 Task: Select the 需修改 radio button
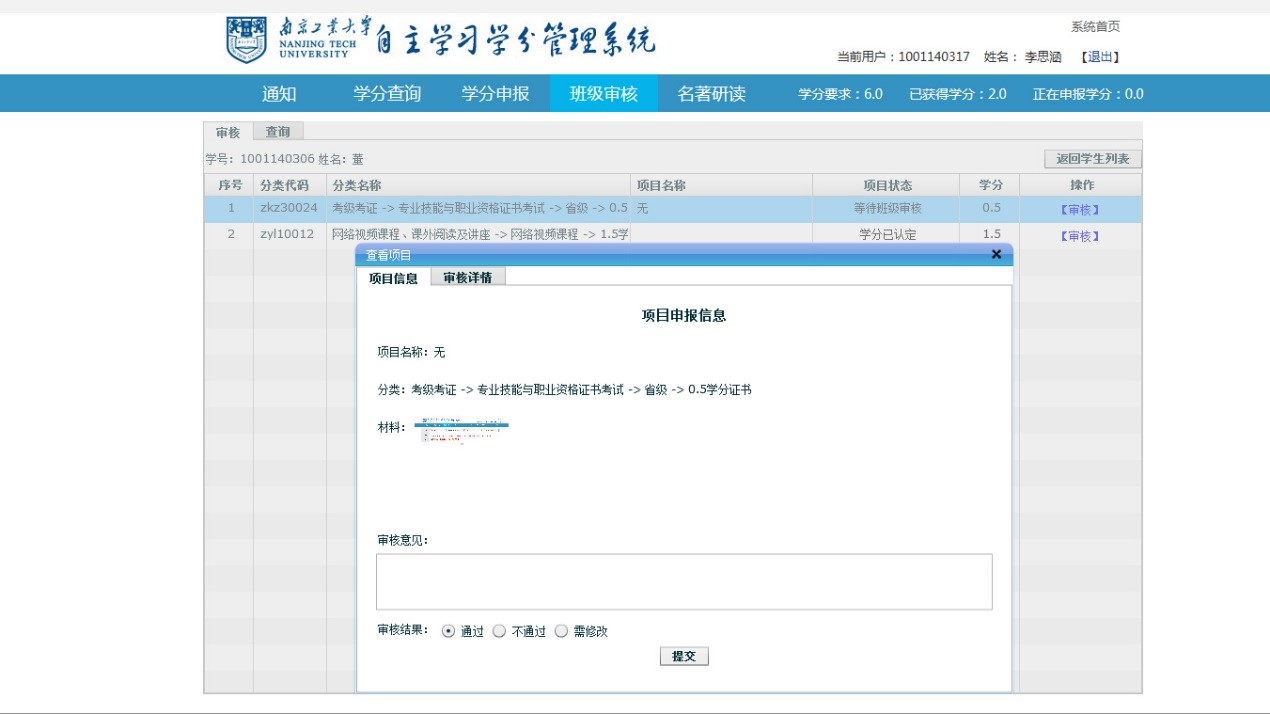click(561, 631)
